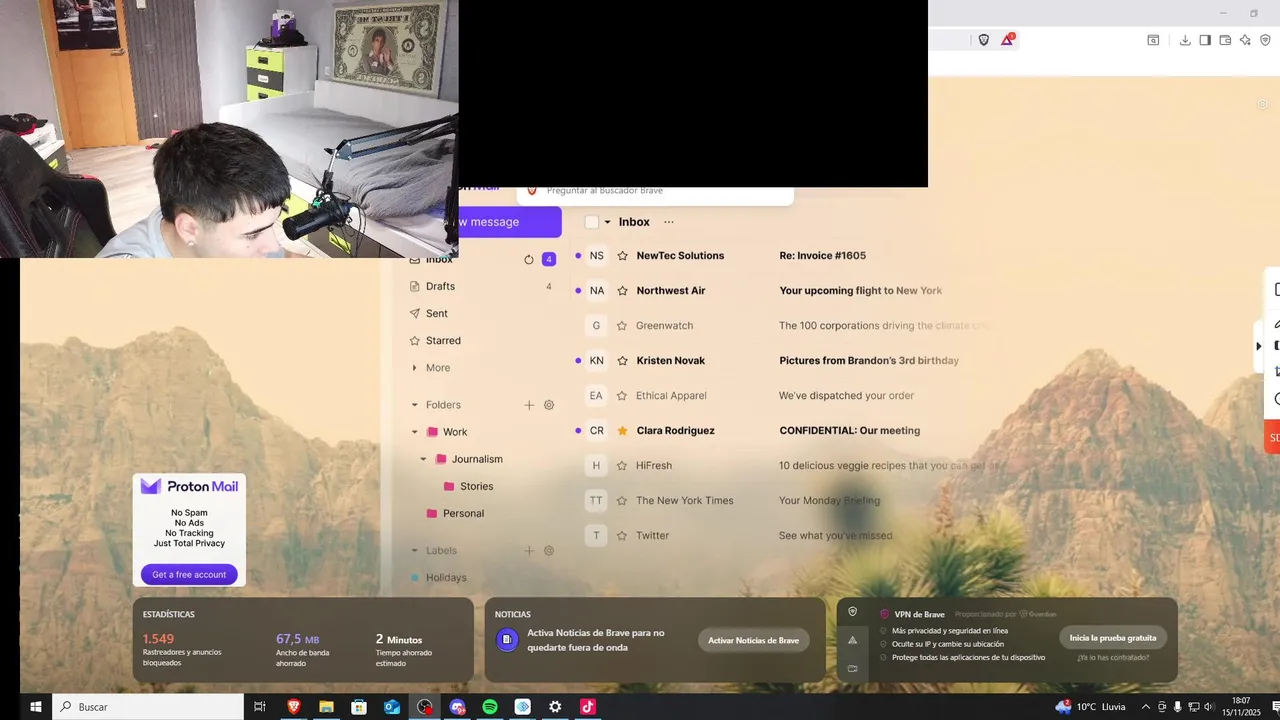The width and height of the screenshot is (1280, 720).
Task: Toggle the browser sidebar panel icon
Action: pos(1205,40)
